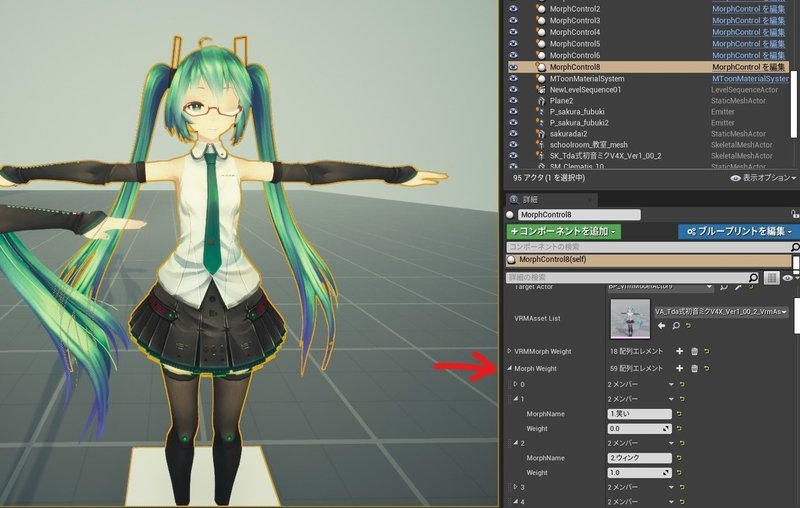
Task: Click the MorphControl6 sphere icon
Action: (541, 55)
